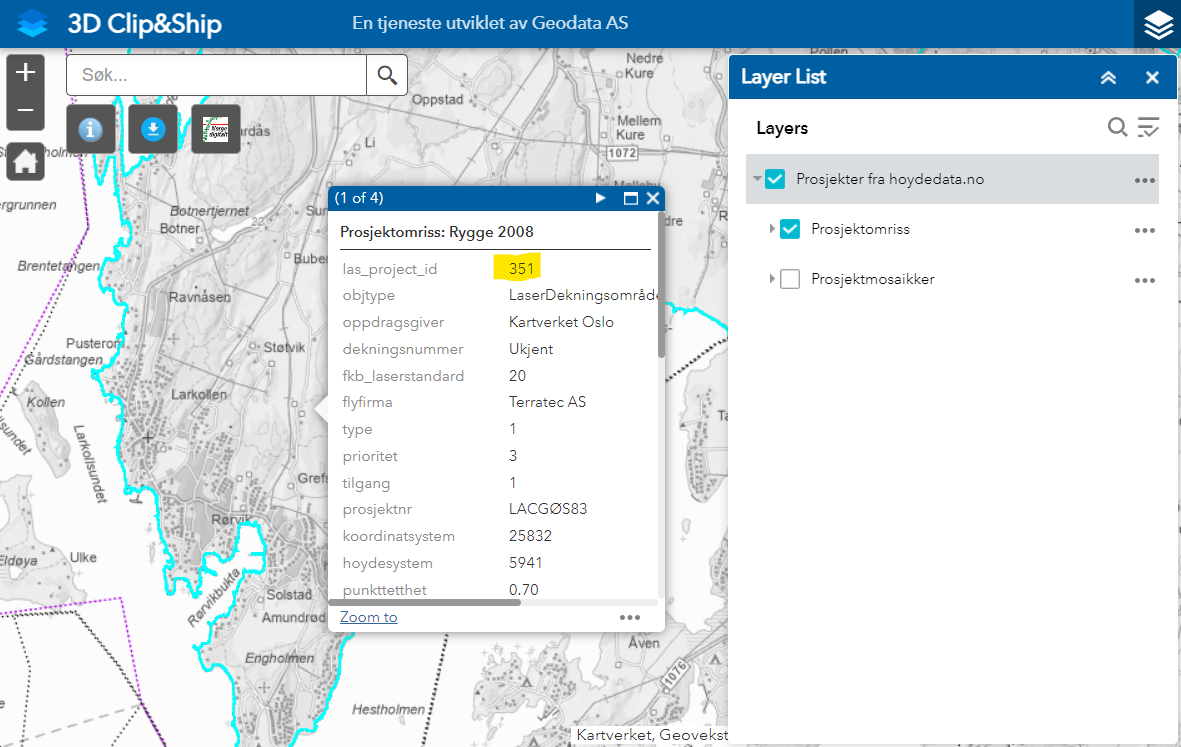Click the objtype field label
This screenshot has width=1181, height=747.
(x=368, y=296)
